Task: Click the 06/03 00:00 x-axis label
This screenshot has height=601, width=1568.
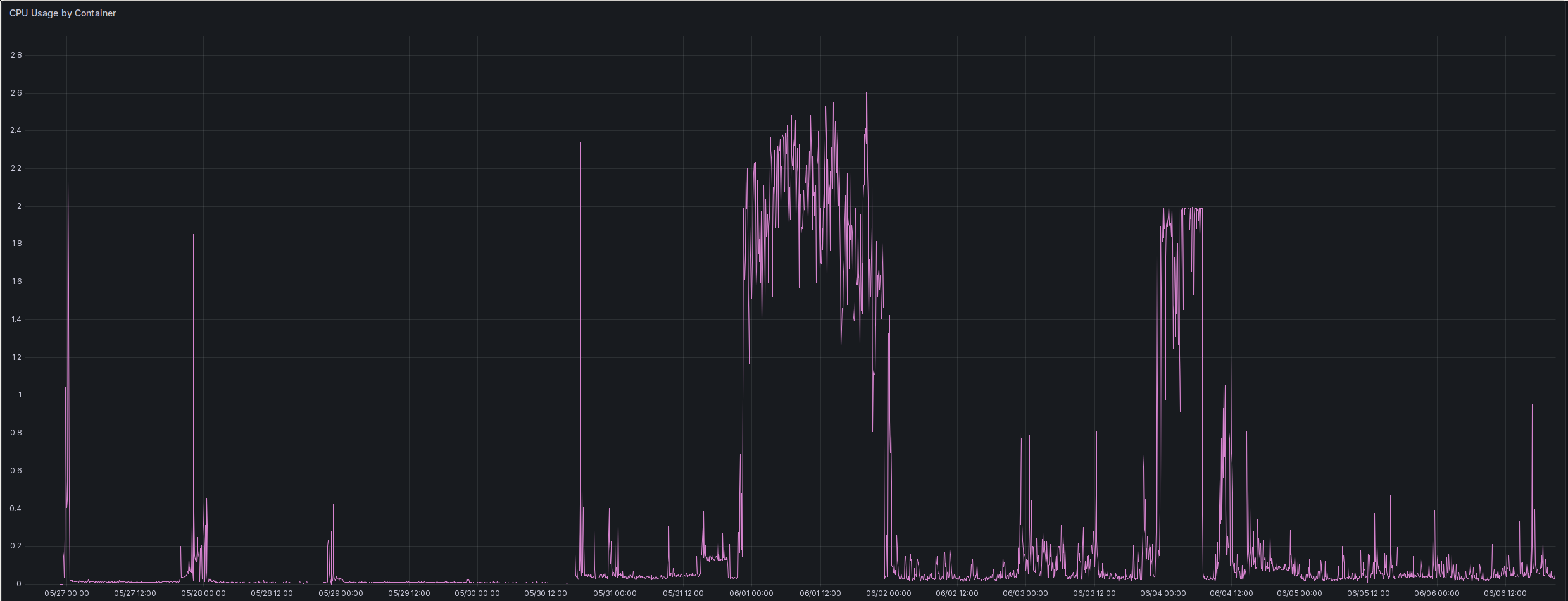Action: point(1025,593)
